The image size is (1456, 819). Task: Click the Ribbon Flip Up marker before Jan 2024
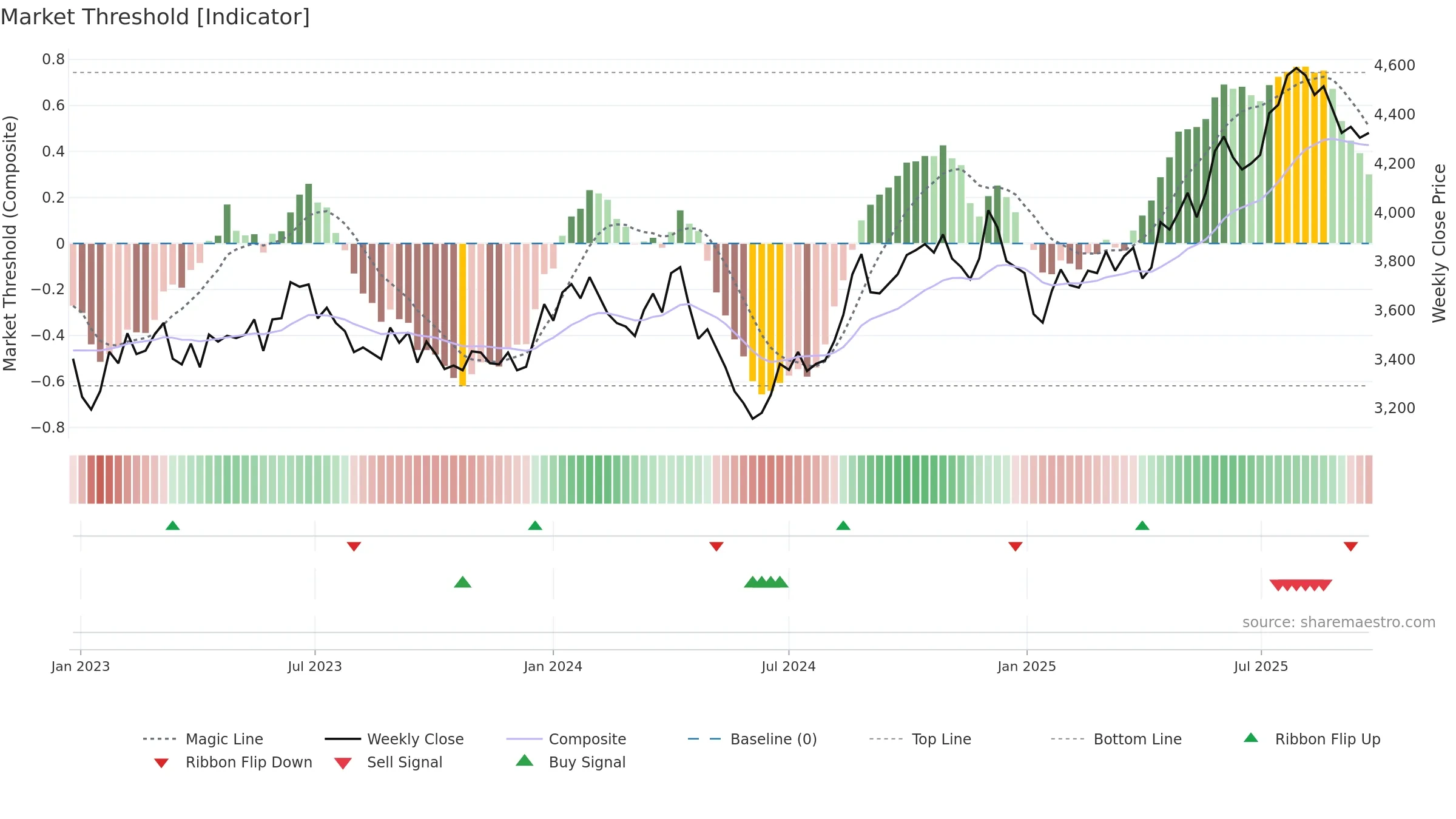coord(535,525)
